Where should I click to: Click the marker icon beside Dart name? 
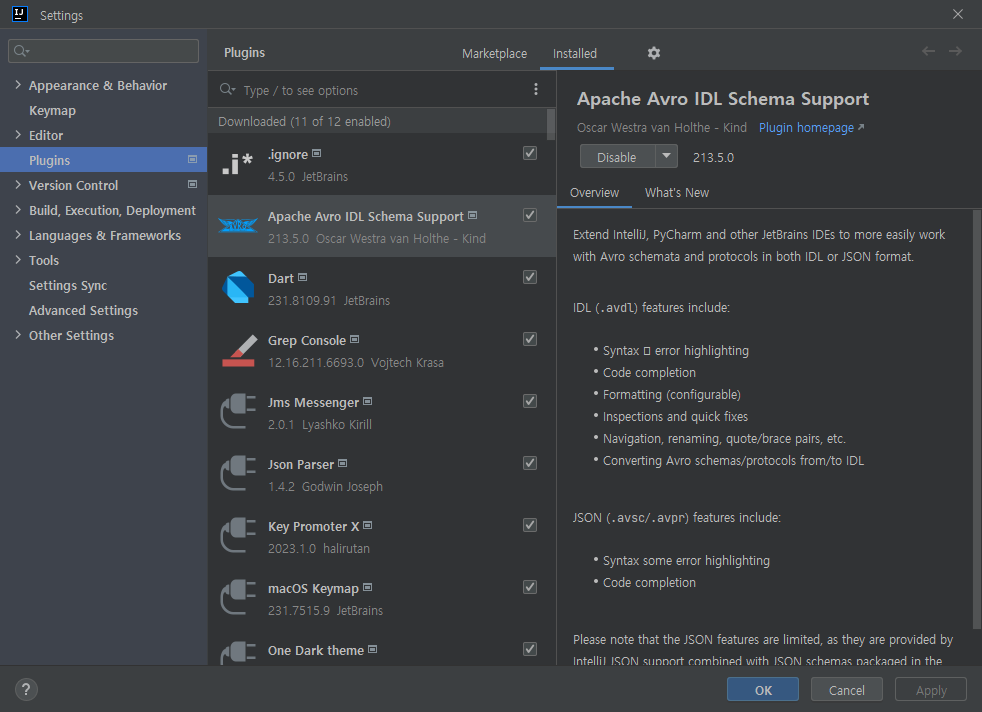(302, 277)
